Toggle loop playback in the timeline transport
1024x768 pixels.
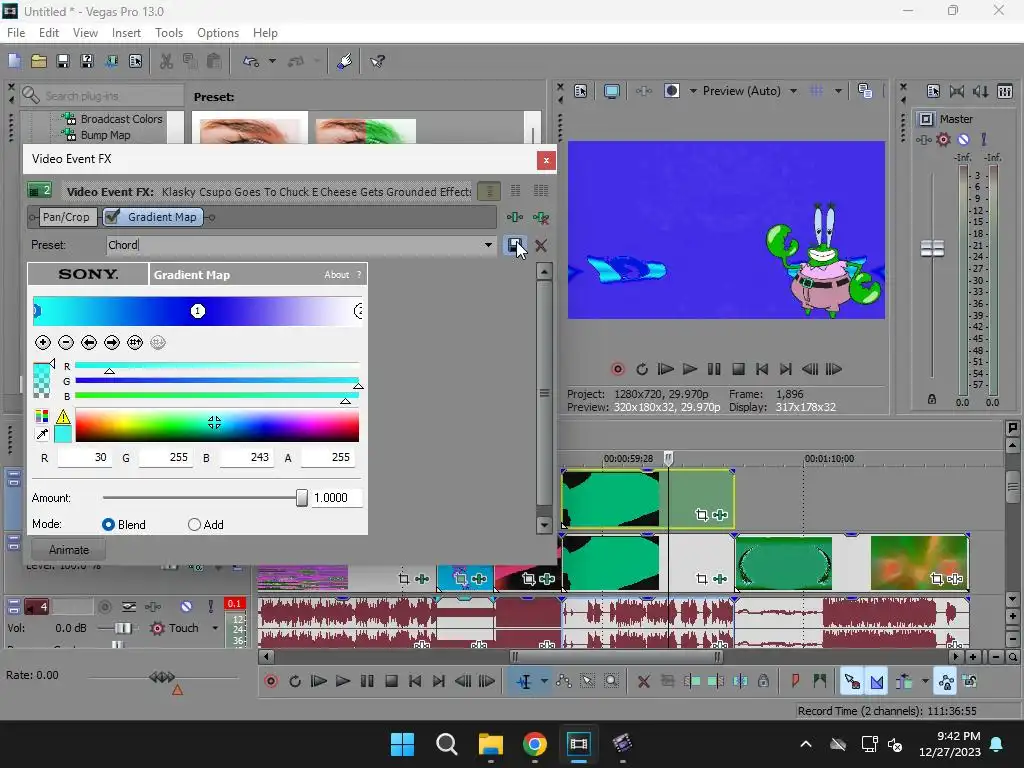click(295, 681)
